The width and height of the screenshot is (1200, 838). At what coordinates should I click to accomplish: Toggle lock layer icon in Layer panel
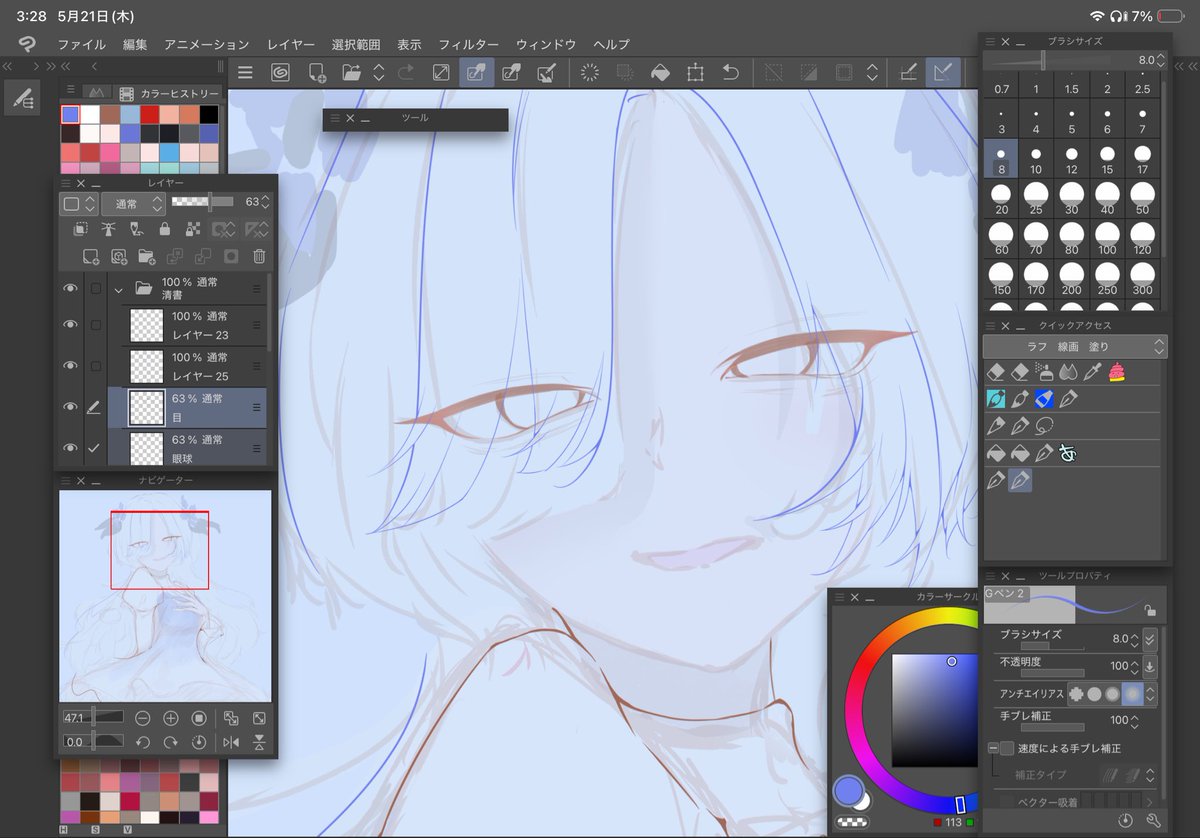click(x=165, y=229)
